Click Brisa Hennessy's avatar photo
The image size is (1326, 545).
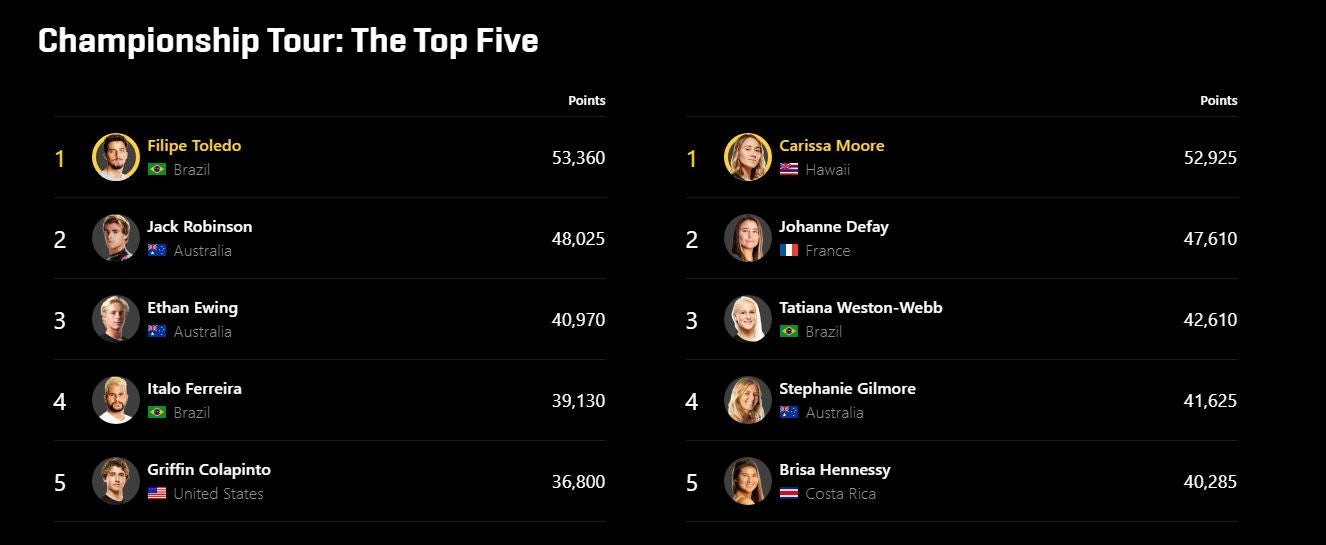point(748,481)
